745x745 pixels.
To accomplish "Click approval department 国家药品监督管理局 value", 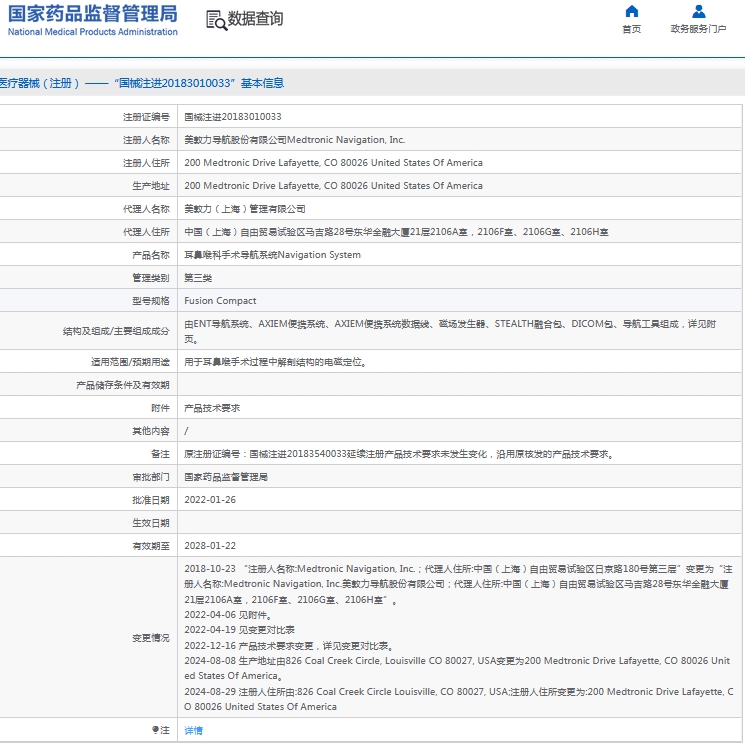I will pyautogui.click(x=226, y=477).
